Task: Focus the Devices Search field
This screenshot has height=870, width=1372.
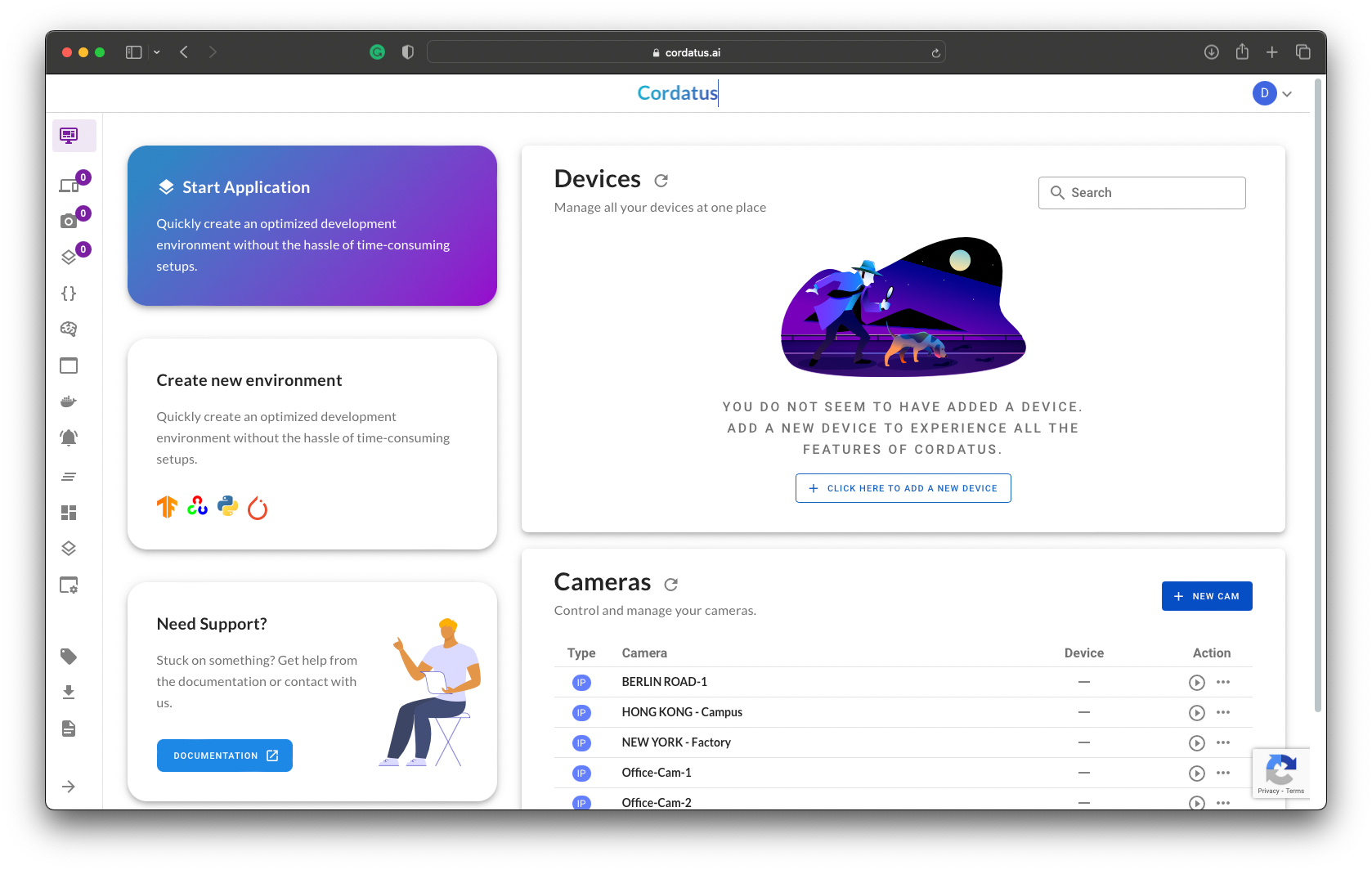Action: coord(1141,193)
